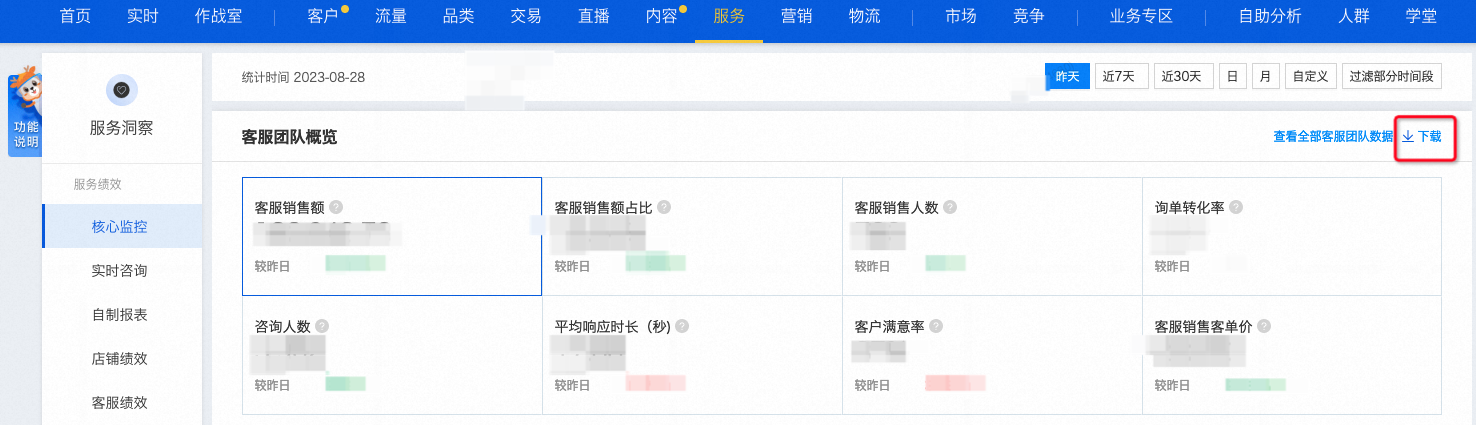
Task: Click the help icon beside 客服销售额
Action: click(336, 207)
